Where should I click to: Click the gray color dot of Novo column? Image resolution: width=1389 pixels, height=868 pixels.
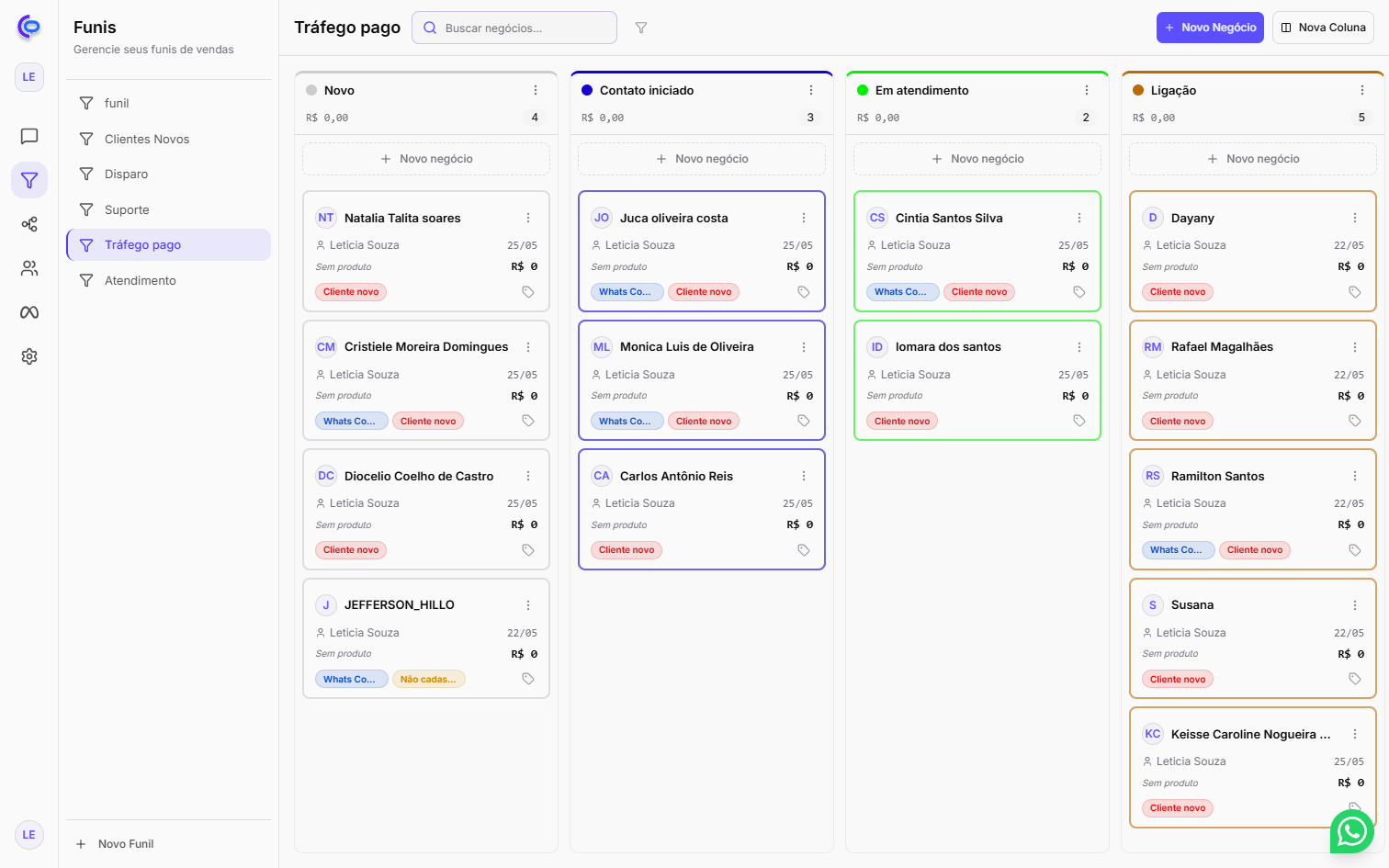pyautogui.click(x=311, y=90)
